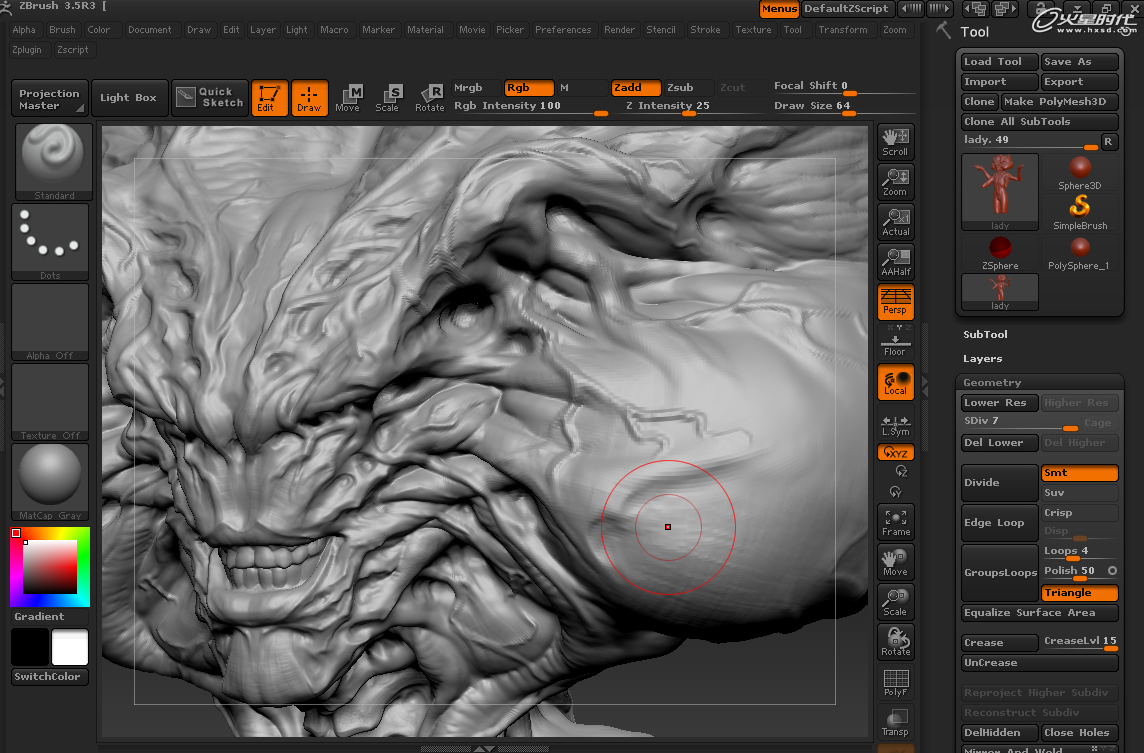Image resolution: width=1144 pixels, height=753 pixels.
Task: Select the top-shelf Move mode icon
Action: click(x=348, y=98)
